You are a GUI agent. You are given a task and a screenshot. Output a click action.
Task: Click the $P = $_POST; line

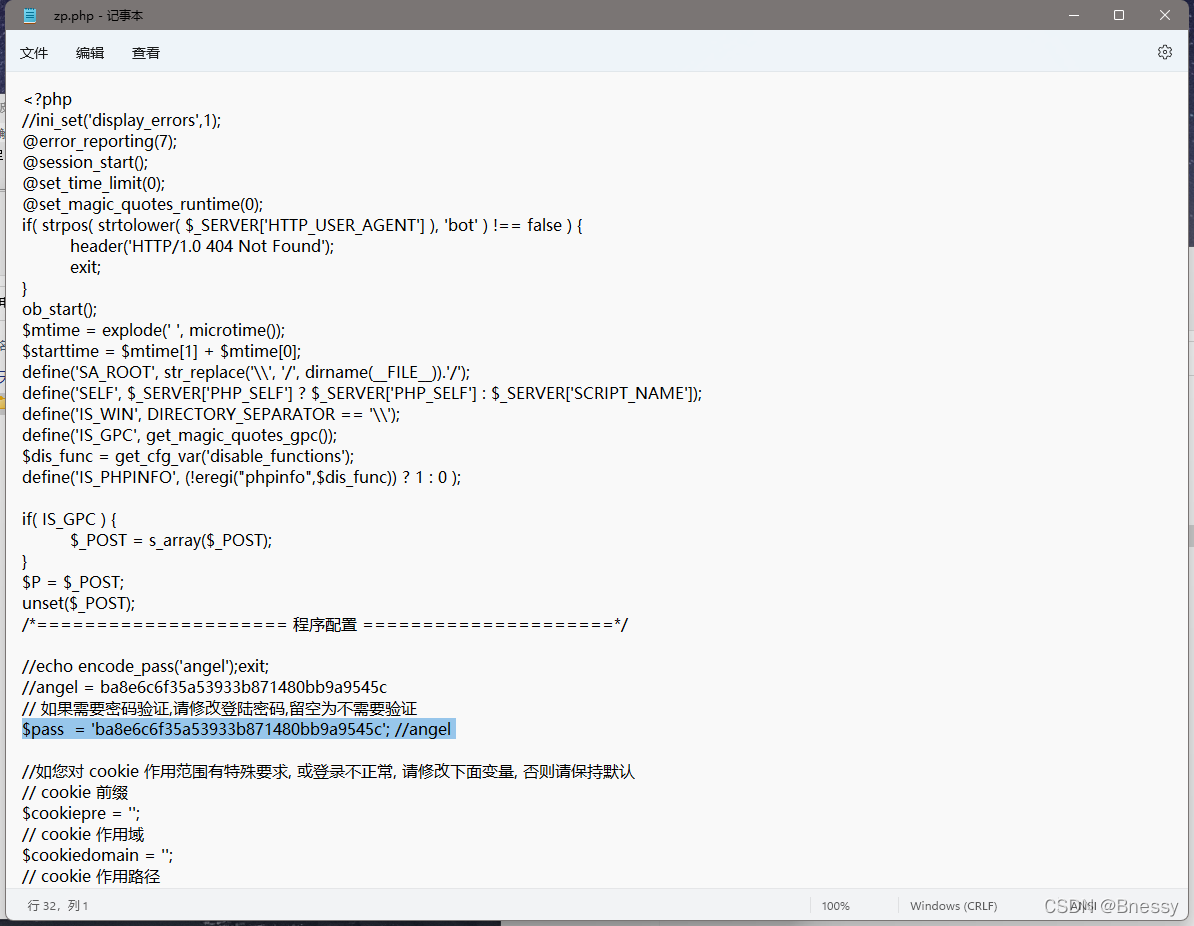pyautogui.click(x=73, y=582)
